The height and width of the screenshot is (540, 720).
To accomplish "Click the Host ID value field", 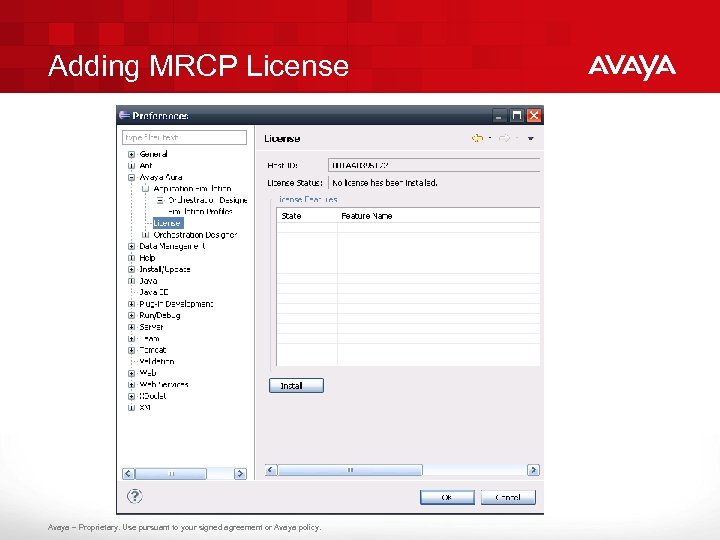I will (x=434, y=165).
